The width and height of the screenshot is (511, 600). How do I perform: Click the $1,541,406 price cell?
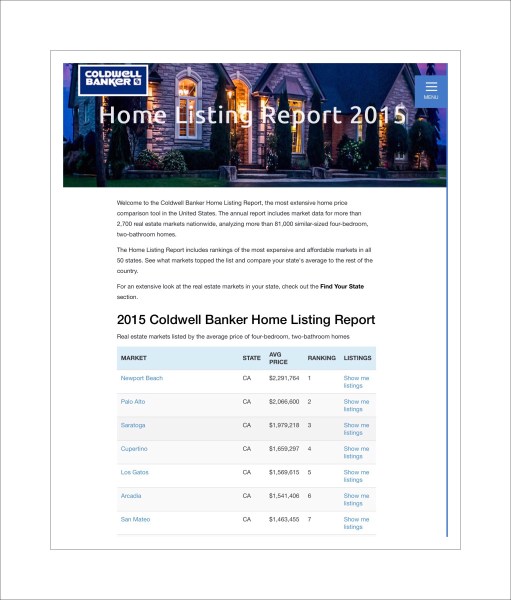284,496
